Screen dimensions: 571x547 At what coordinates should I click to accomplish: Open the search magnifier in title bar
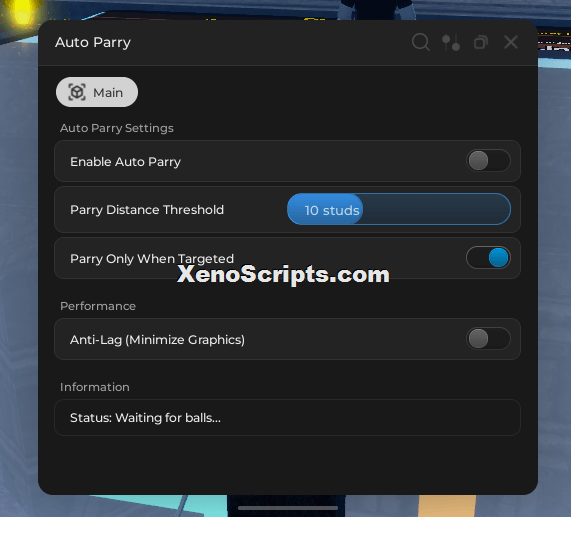pos(421,42)
